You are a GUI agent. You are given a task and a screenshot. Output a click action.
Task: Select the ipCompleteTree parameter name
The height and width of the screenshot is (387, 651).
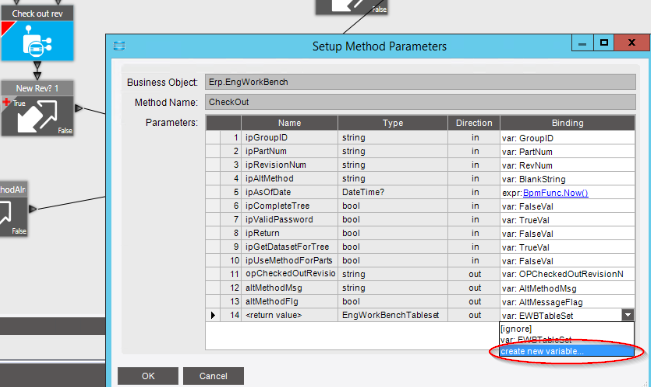[289, 206]
